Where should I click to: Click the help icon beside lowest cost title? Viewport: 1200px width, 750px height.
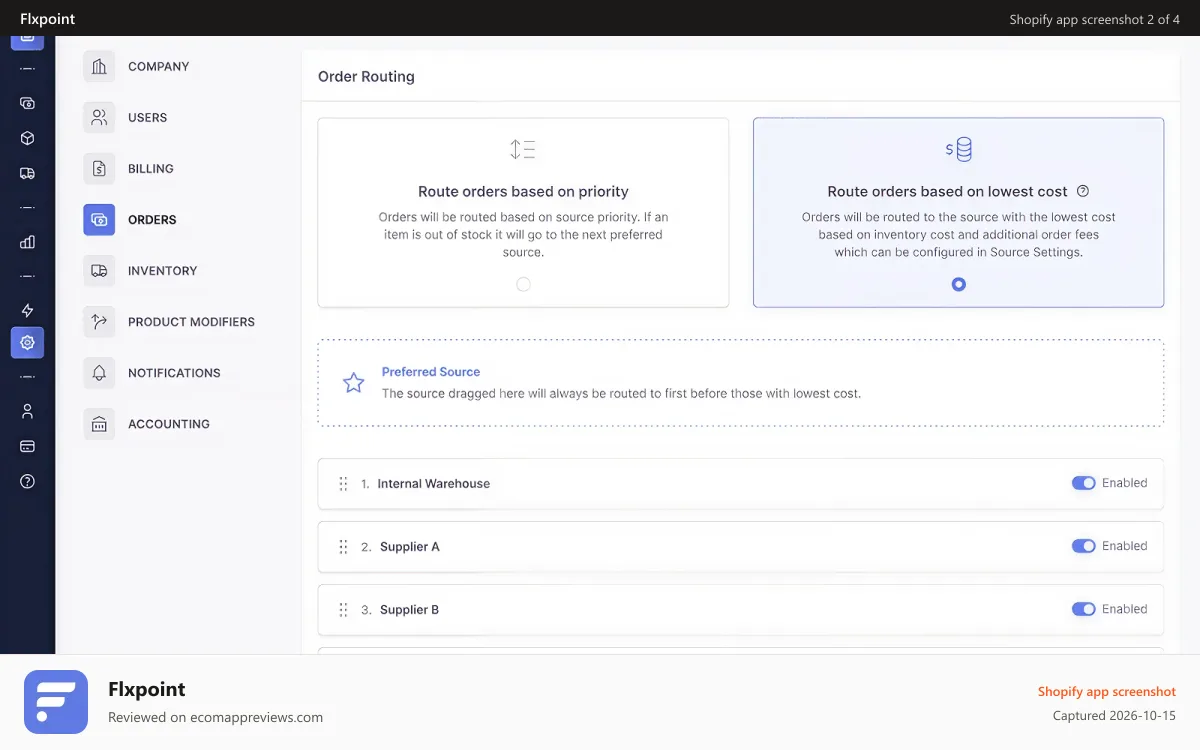(x=1082, y=191)
